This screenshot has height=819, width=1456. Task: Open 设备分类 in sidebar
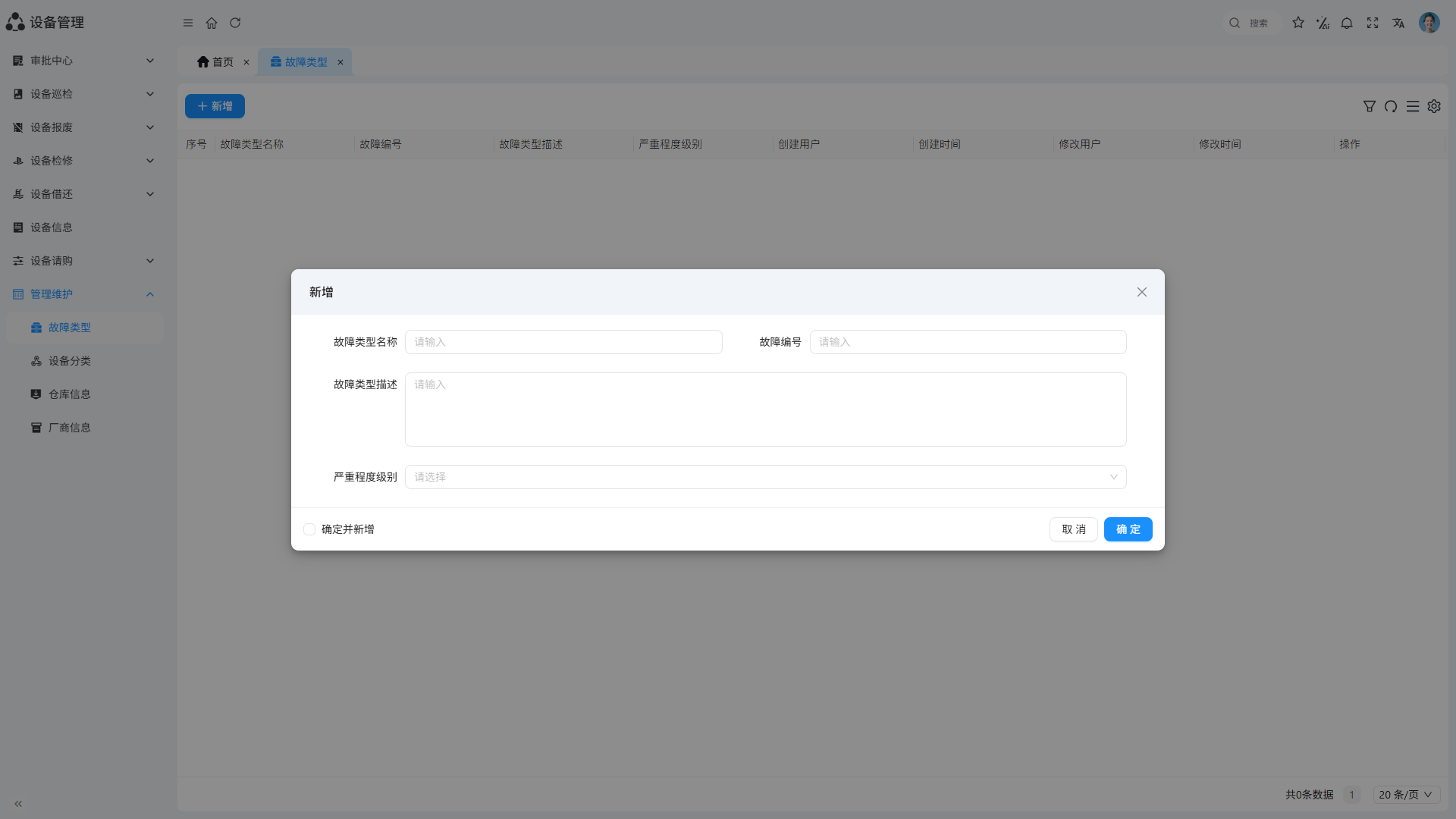85,361
